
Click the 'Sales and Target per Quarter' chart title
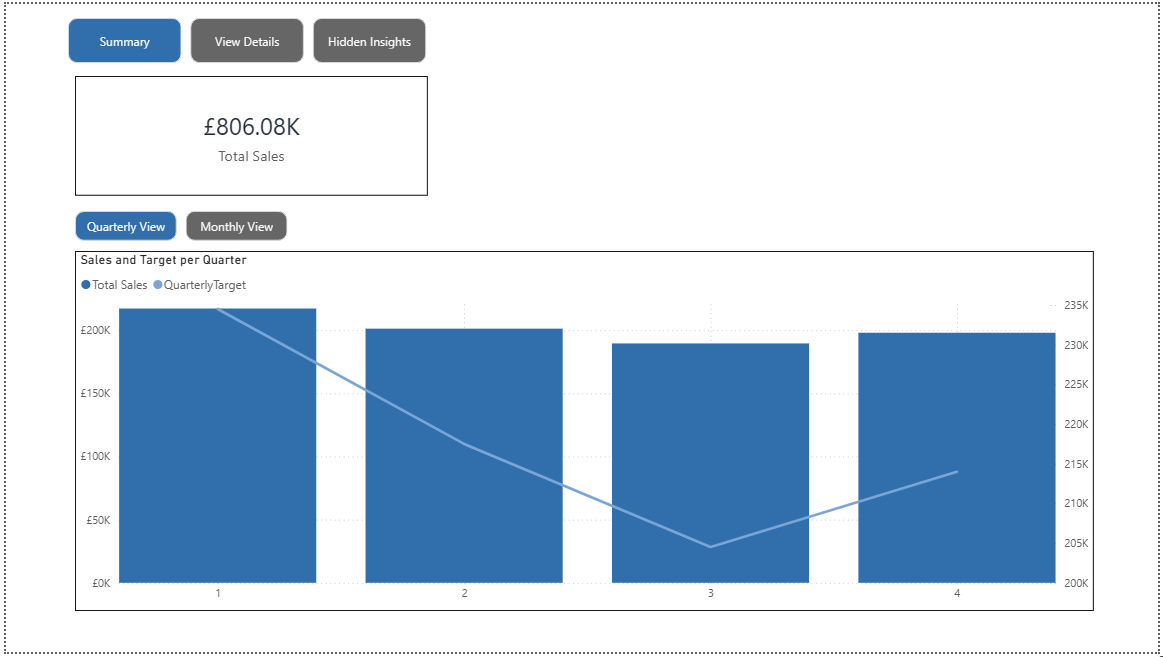(164, 260)
